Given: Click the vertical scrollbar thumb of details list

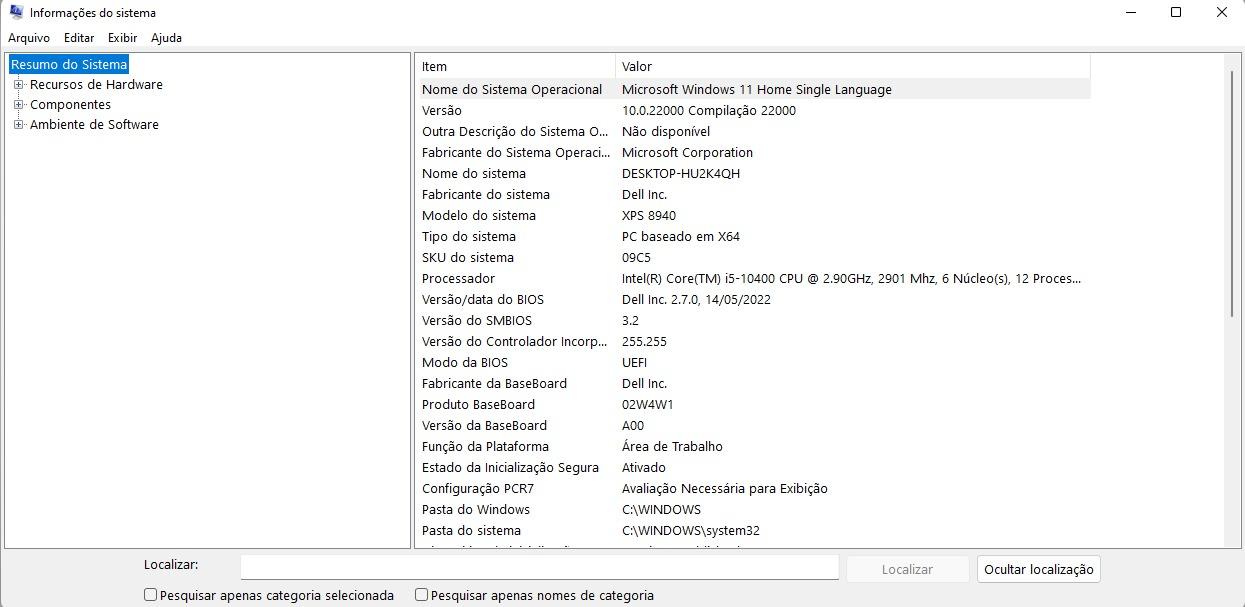Looking at the screenshot, I should (1233, 194).
